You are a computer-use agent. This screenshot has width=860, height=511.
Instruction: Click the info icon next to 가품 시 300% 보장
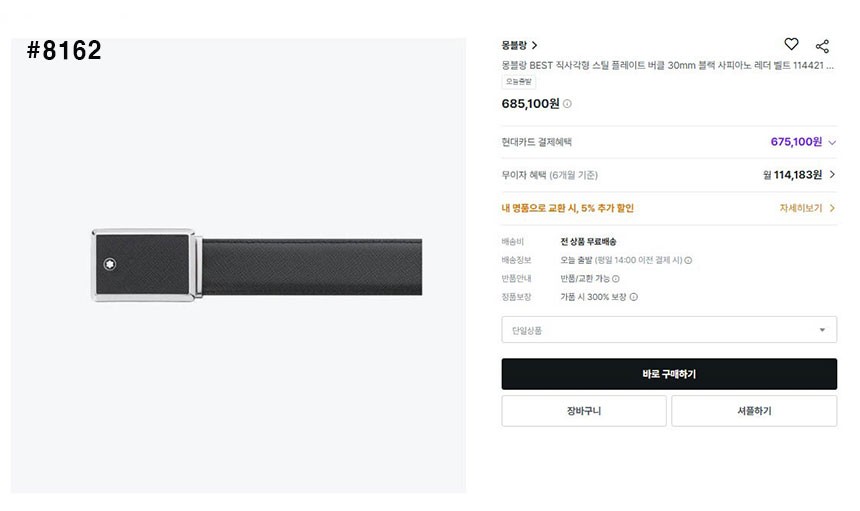(634, 297)
